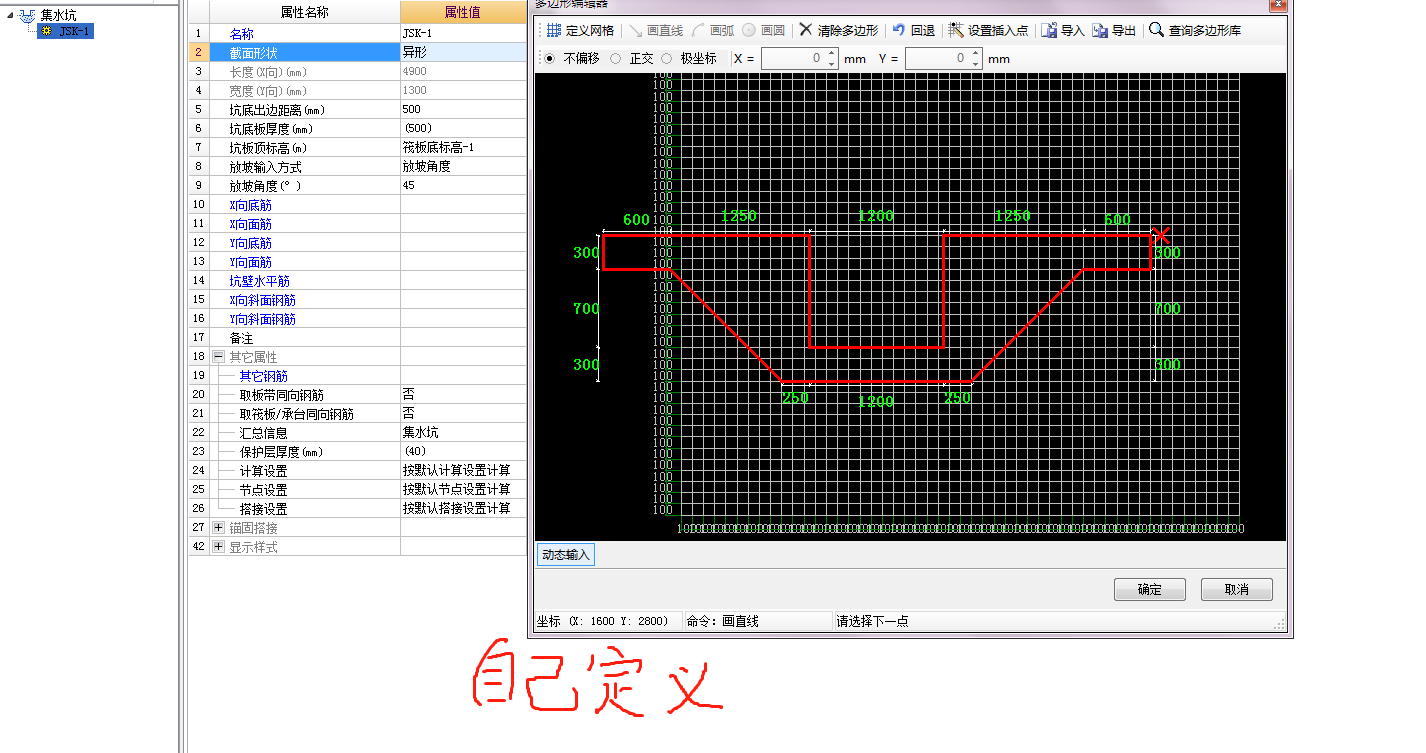This screenshot has height=753, width=1426.
Task: Decrease the X offset value with spinner
Action: [831, 64]
